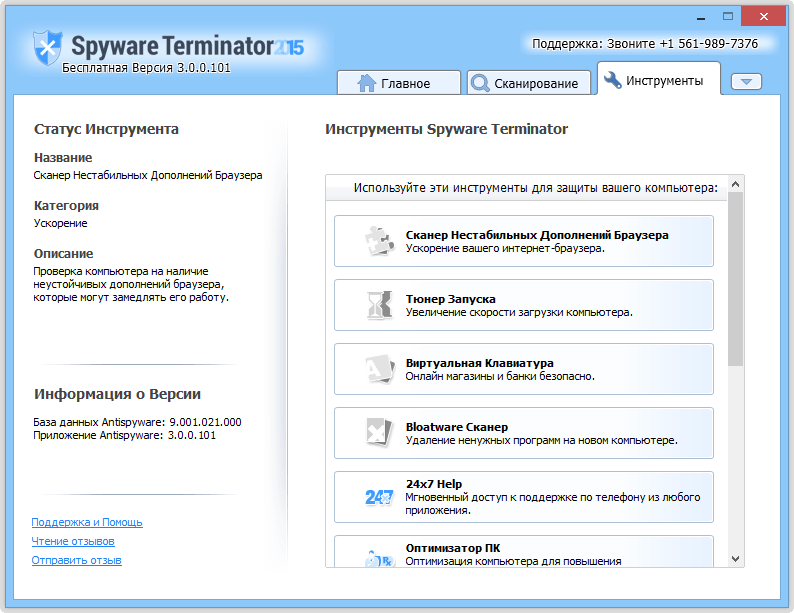Click the tools list scrollbar up arrow
Screen dimensions: 794x613
click(736, 184)
